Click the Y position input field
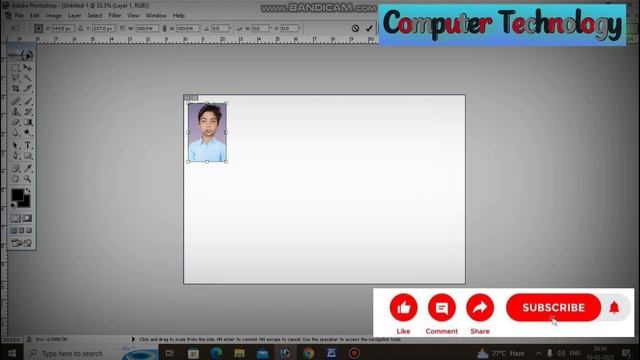The width and height of the screenshot is (640, 360). (x=103, y=28)
